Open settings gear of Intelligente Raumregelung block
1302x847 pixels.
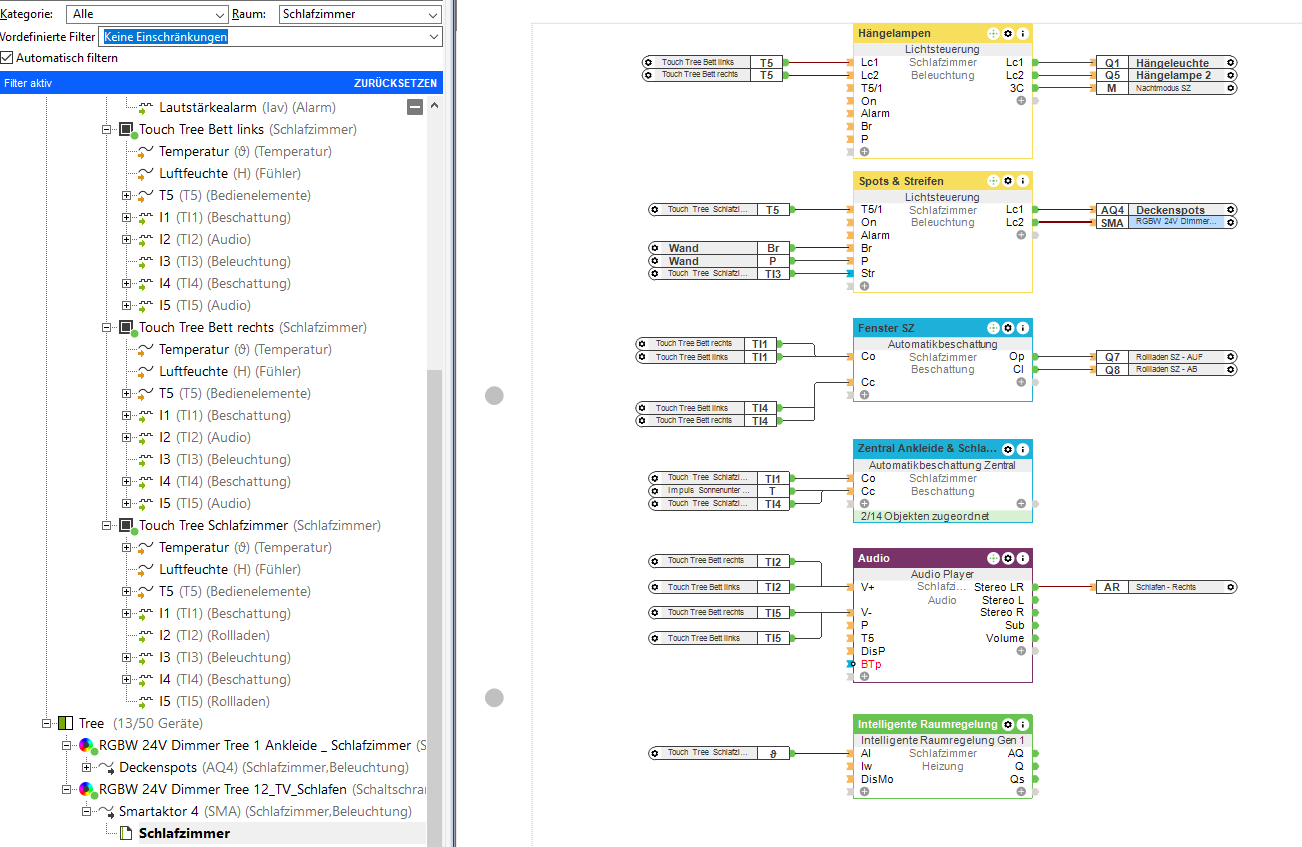coord(1008,724)
